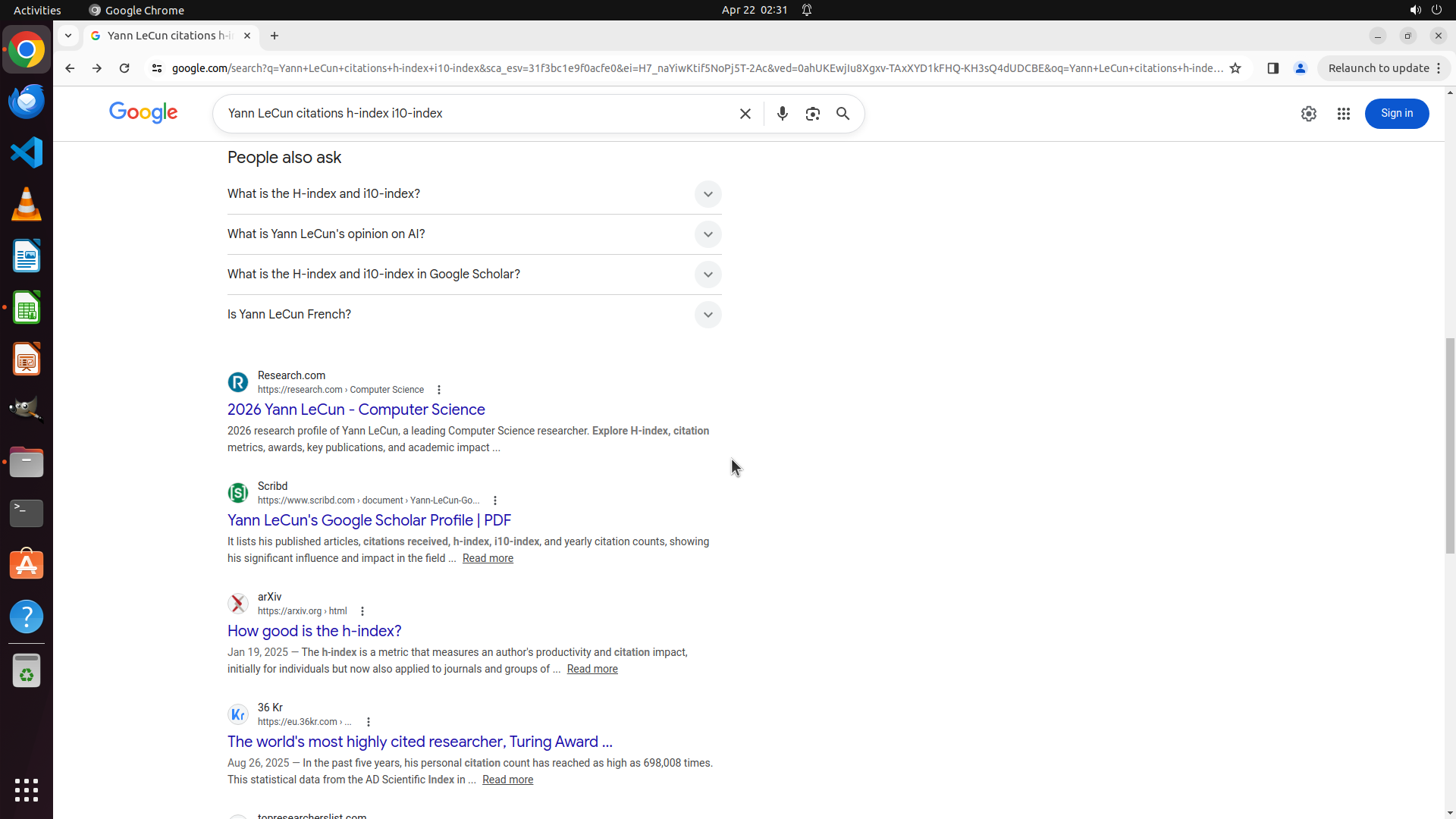The image size is (1456, 819).
Task: Open Google Lens image search icon
Action: [x=812, y=114]
